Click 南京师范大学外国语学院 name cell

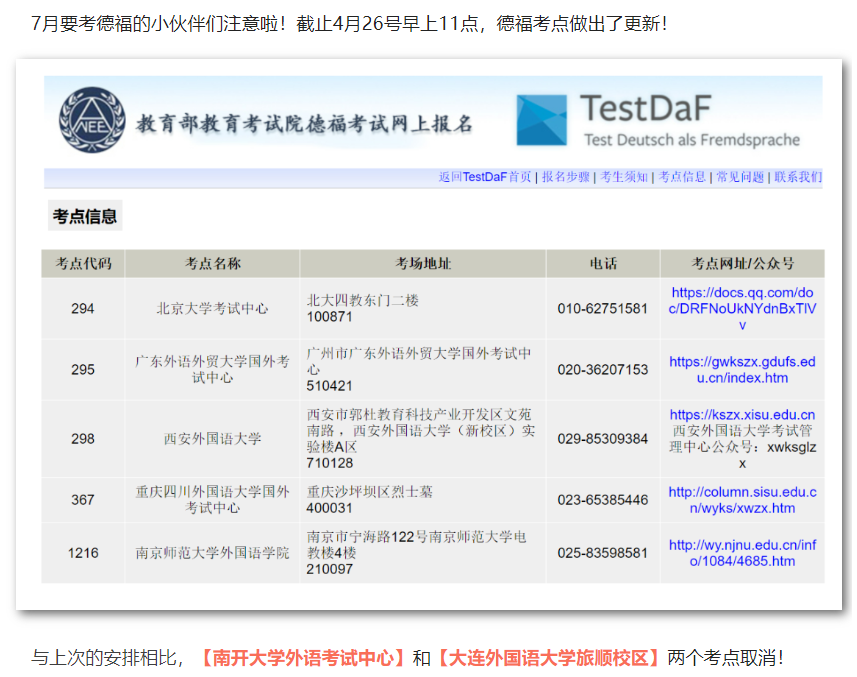tap(213, 553)
